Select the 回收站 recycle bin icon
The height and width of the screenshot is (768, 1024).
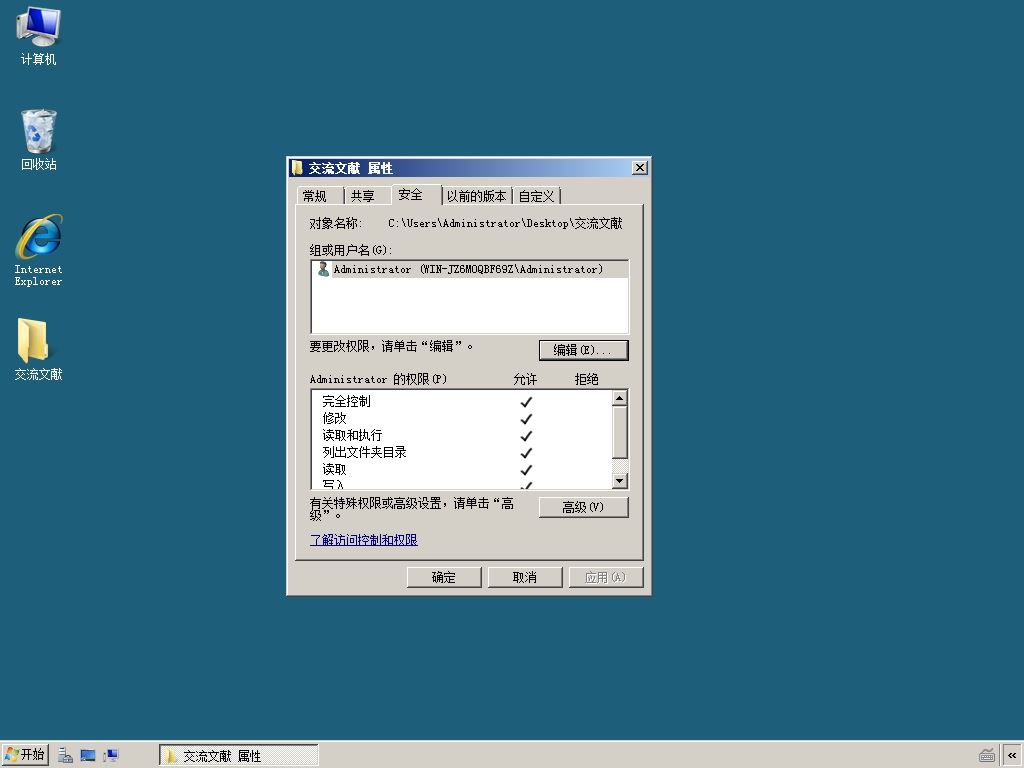(39, 140)
